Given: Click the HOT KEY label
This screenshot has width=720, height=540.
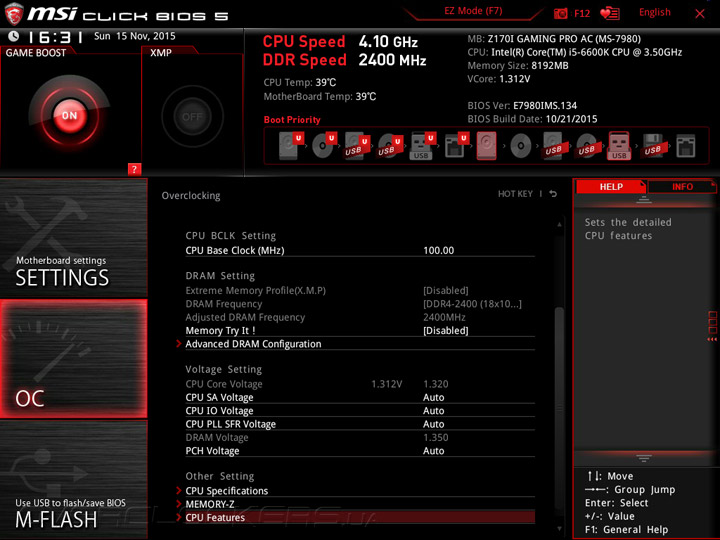Looking at the screenshot, I should 515,194.
